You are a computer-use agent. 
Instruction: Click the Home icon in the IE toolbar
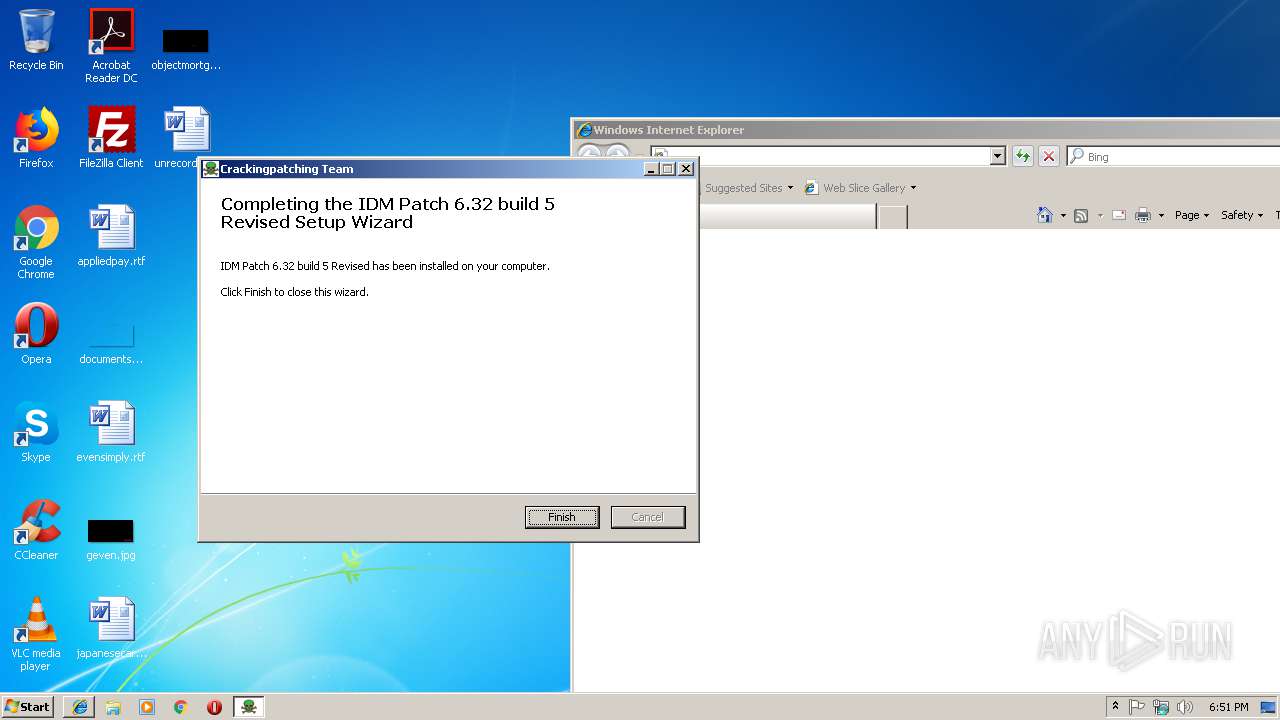(1045, 215)
